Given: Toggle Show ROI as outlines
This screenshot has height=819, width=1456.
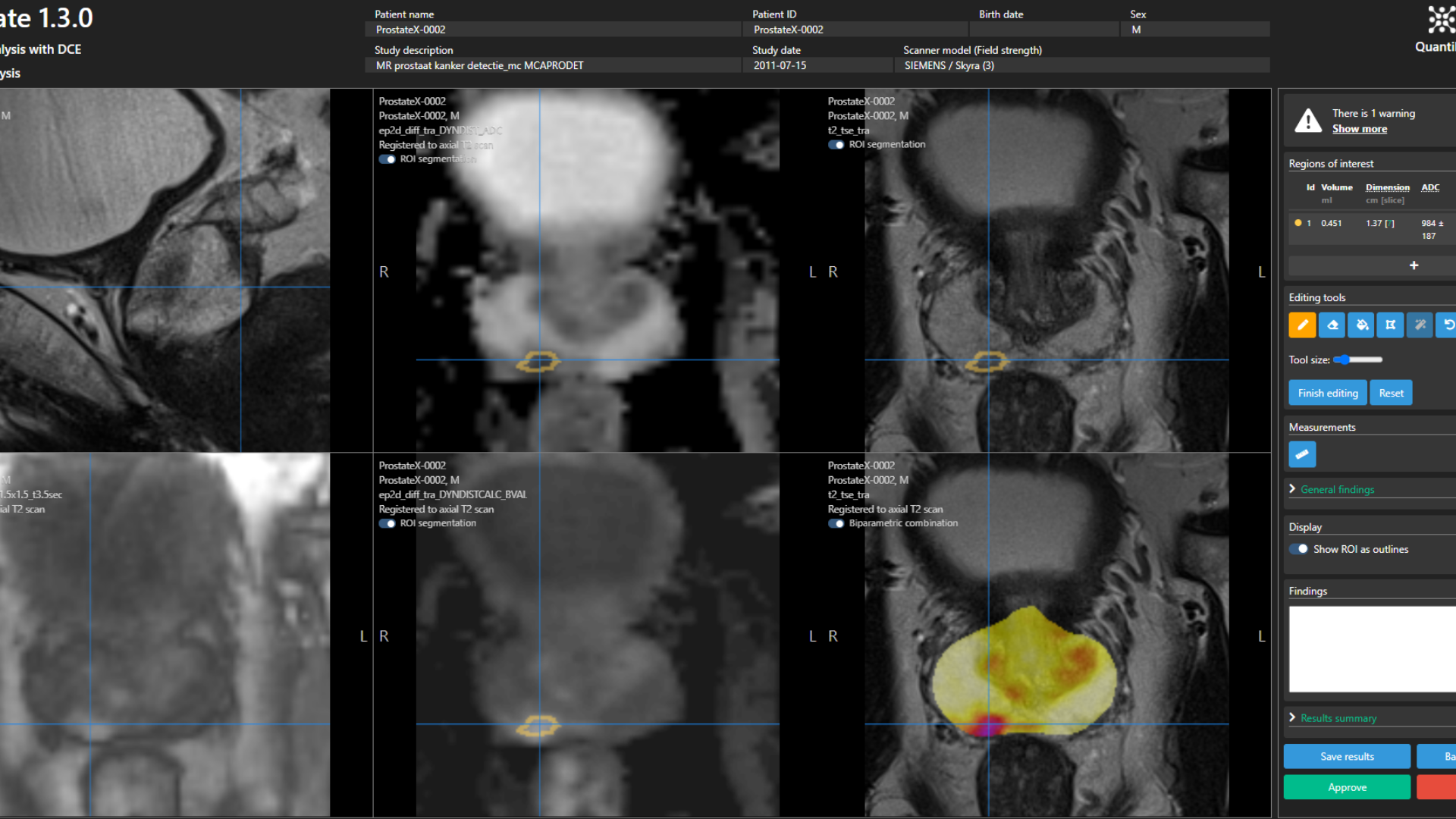Looking at the screenshot, I should pyautogui.click(x=1298, y=549).
